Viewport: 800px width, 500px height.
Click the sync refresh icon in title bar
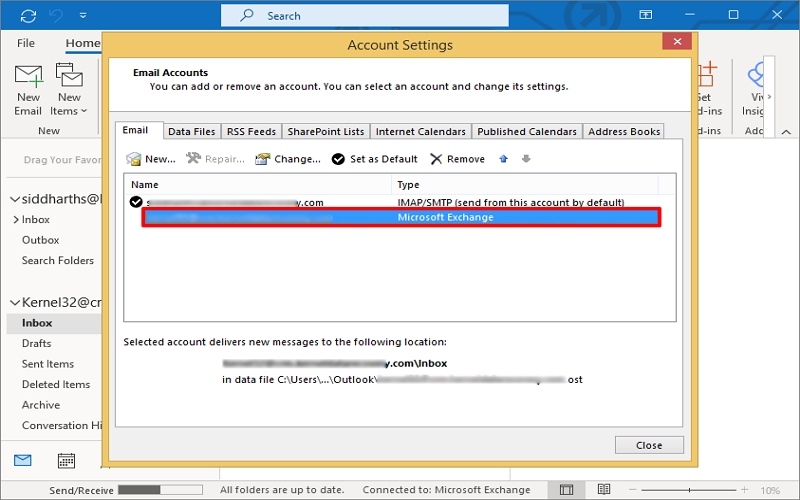pyautogui.click(x=27, y=15)
